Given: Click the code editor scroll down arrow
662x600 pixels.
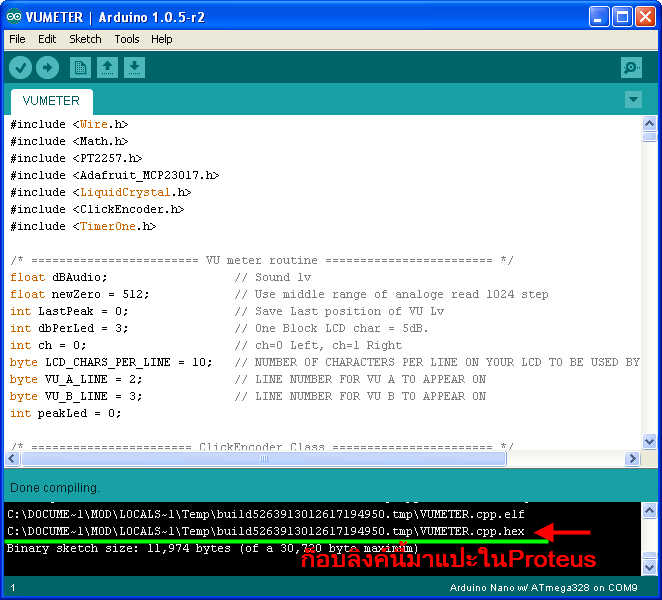Looking at the screenshot, I should [x=649, y=442].
